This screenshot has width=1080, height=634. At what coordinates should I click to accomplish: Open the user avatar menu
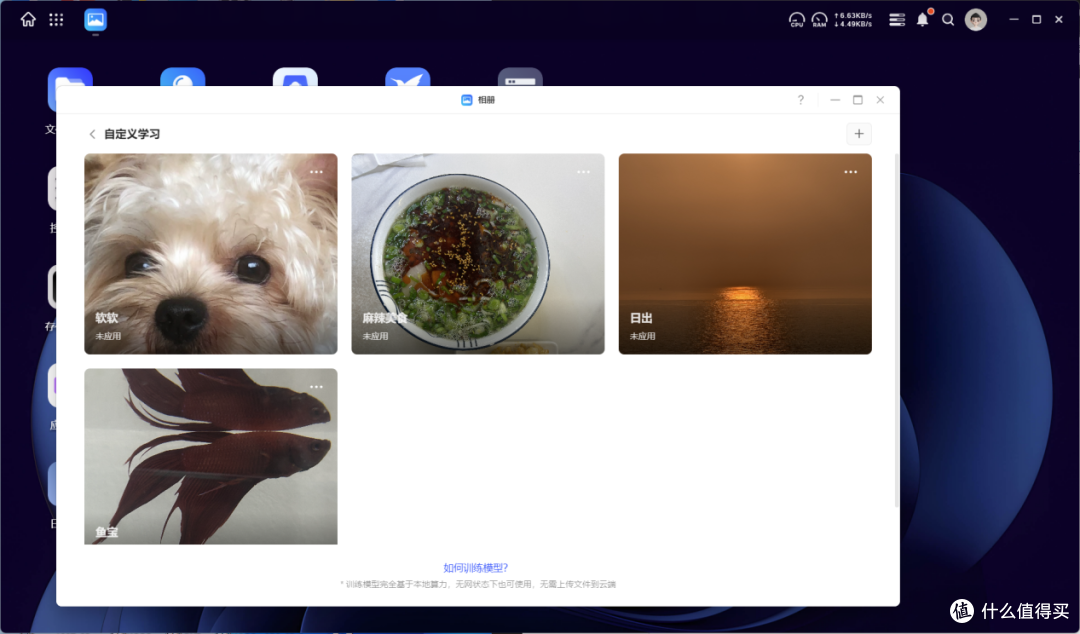pyautogui.click(x=976, y=20)
